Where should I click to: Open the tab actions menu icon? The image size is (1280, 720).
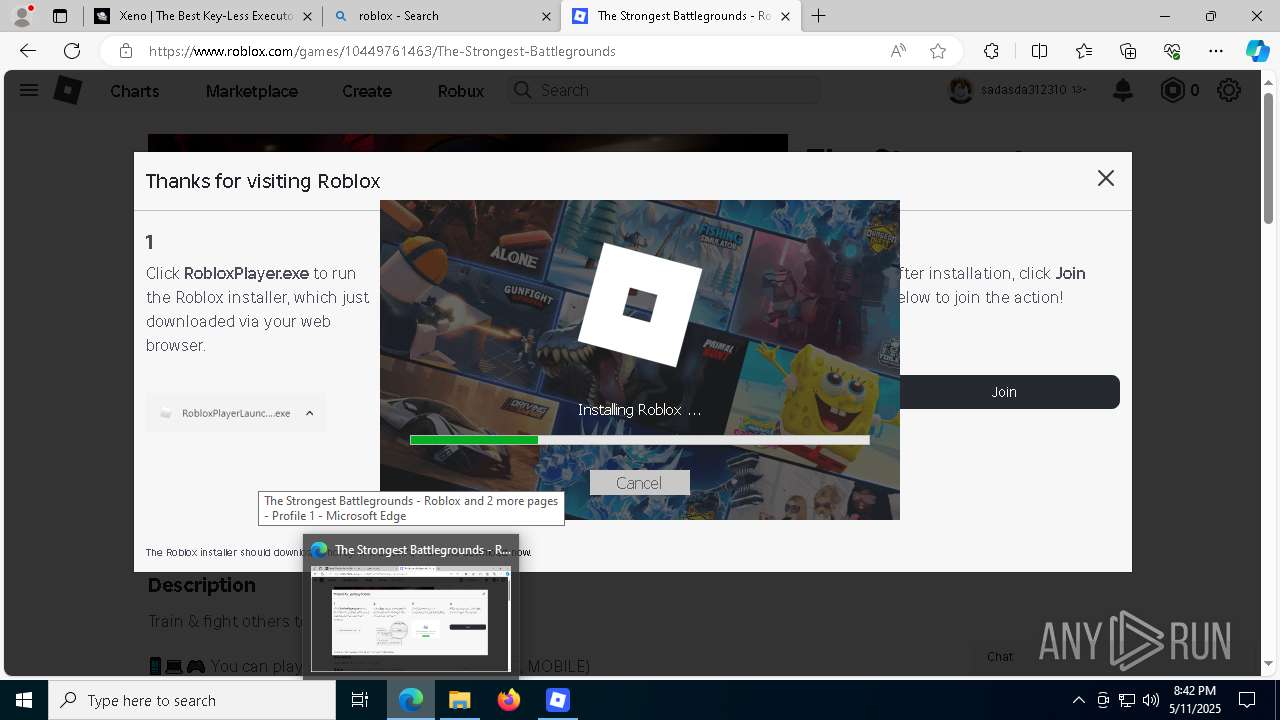pos(60,16)
